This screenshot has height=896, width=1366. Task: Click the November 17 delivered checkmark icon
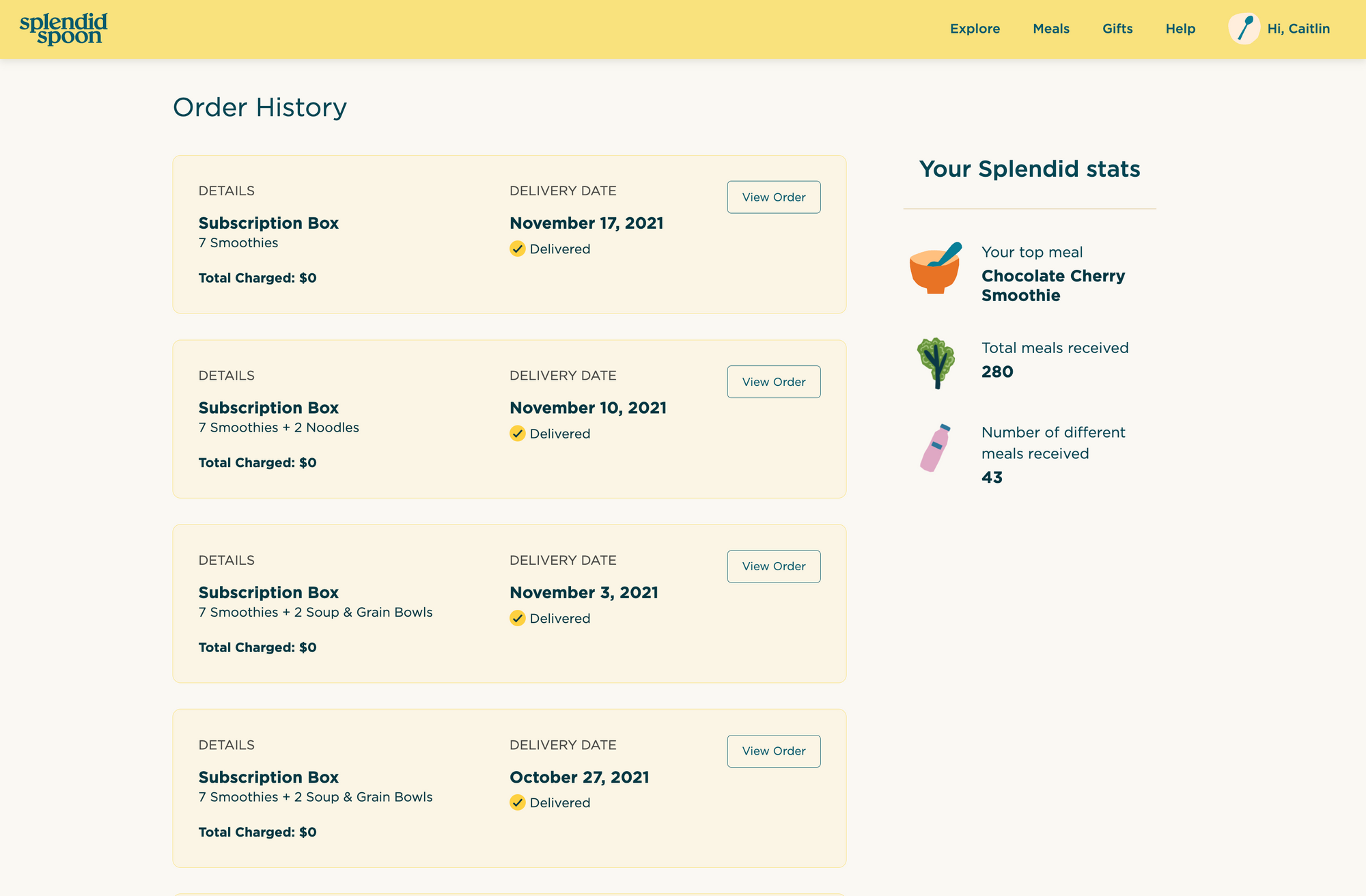click(518, 249)
